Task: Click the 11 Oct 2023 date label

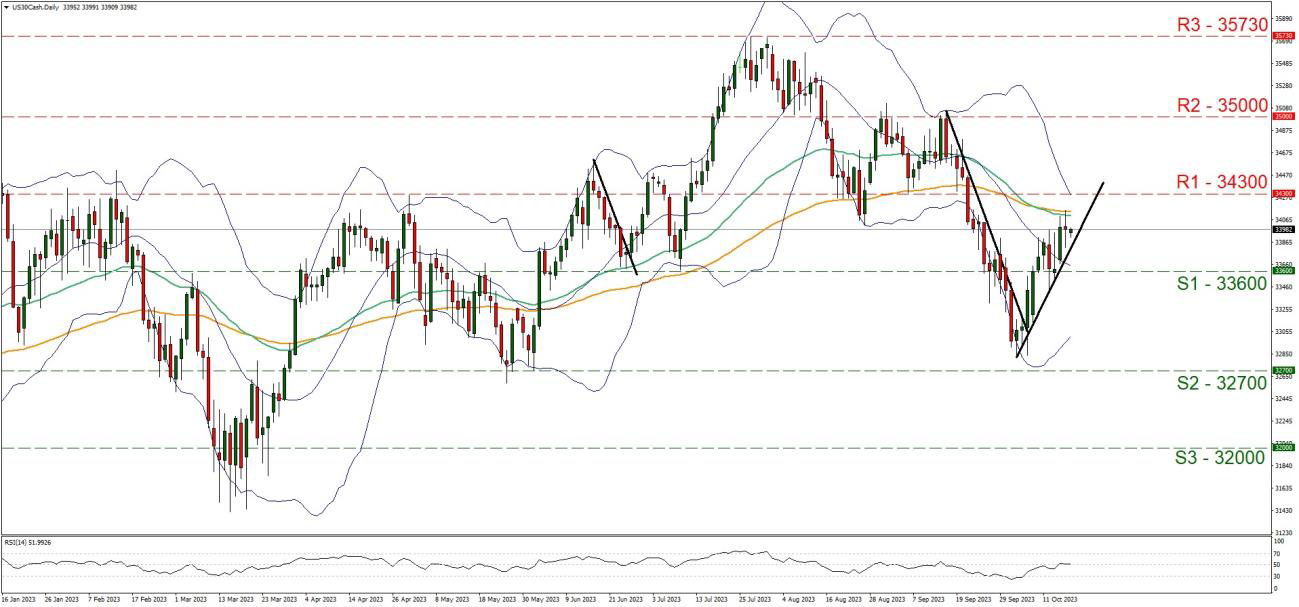Action: pyautogui.click(x=1062, y=600)
